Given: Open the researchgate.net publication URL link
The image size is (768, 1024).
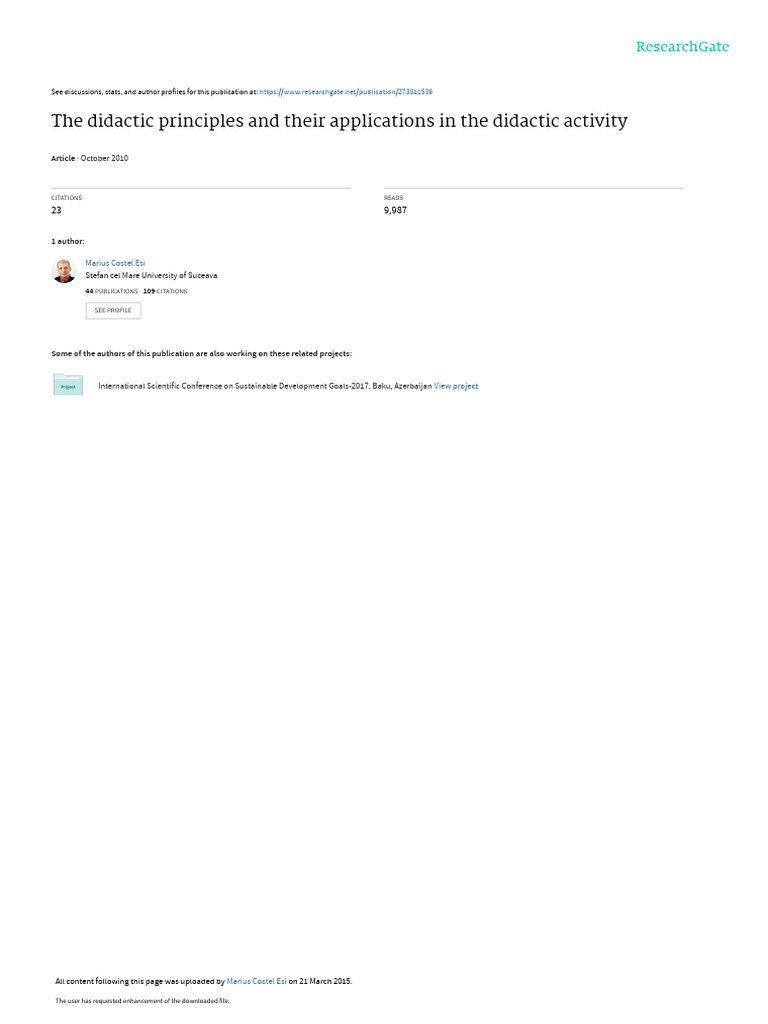Looking at the screenshot, I should click(345, 92).
